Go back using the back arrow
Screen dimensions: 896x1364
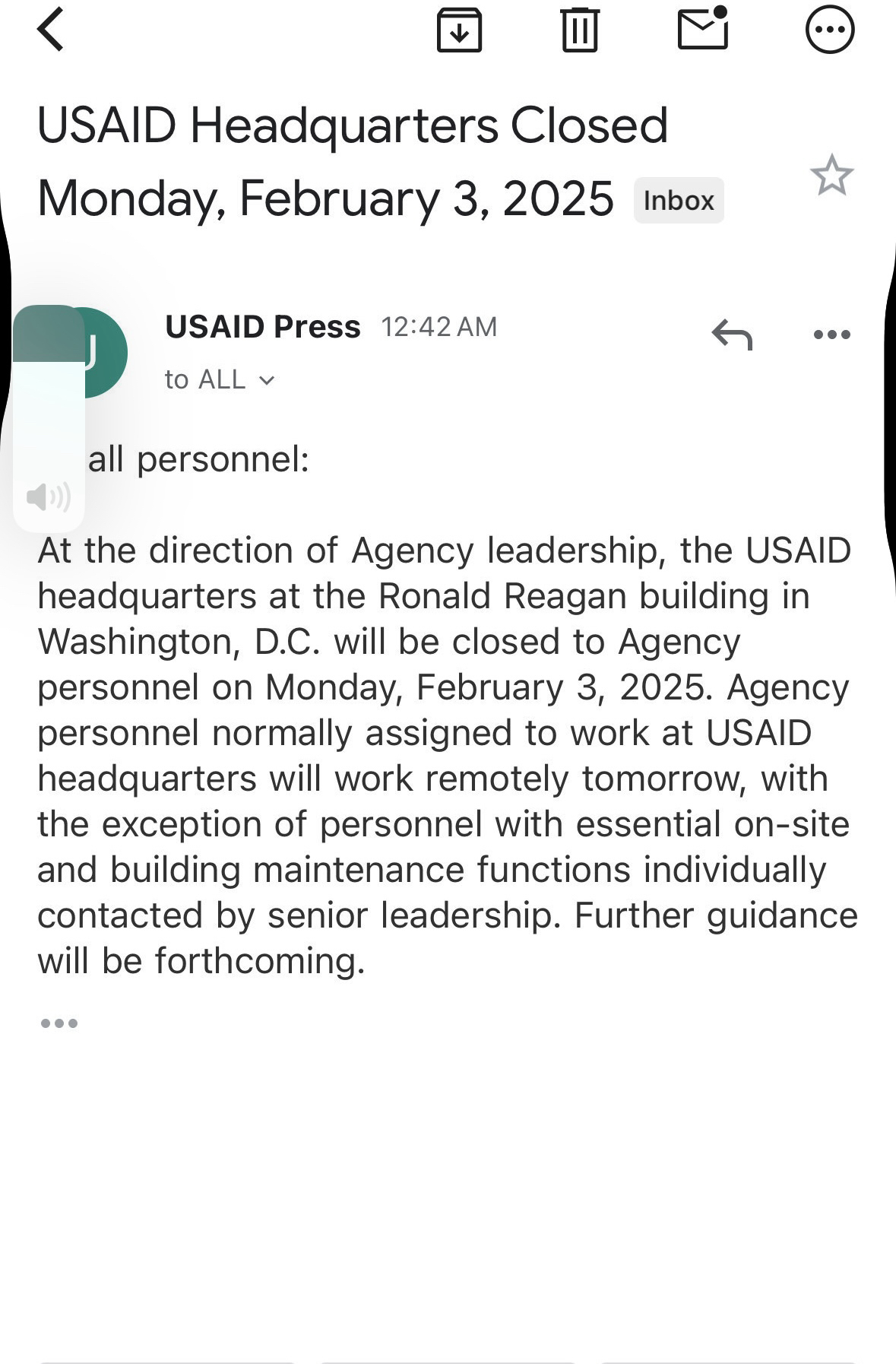(x=51, y=30)
